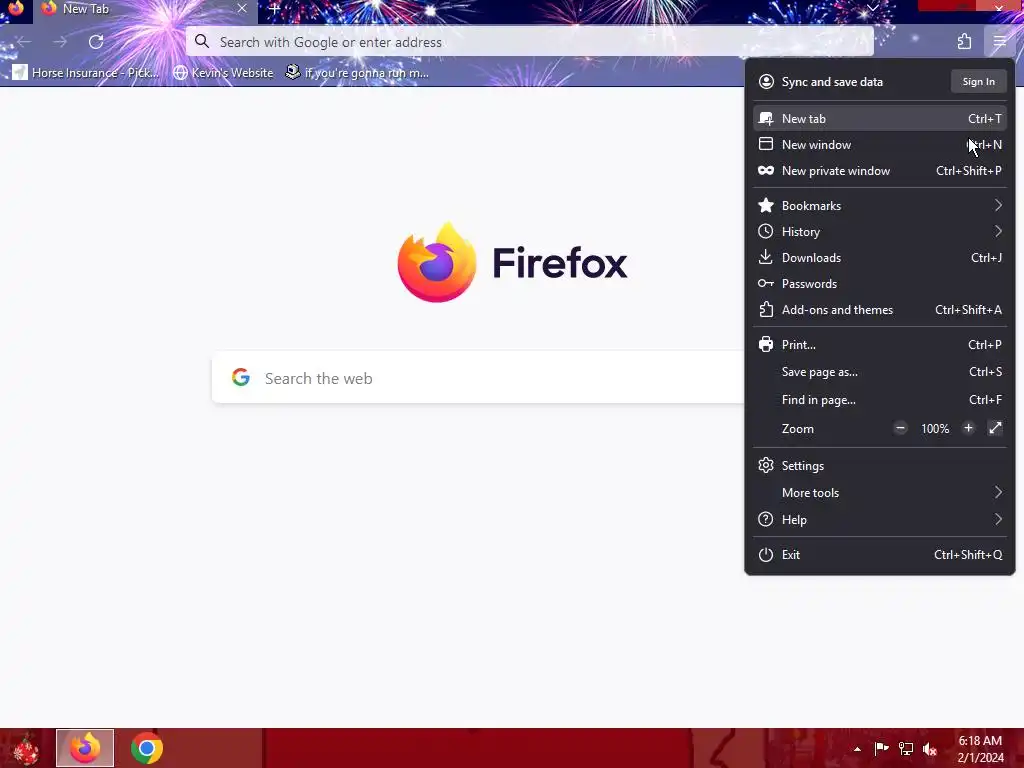Screen dimensions: 1024x768
Task: Zoom in with plus button
Action: [x=968, y=428]
